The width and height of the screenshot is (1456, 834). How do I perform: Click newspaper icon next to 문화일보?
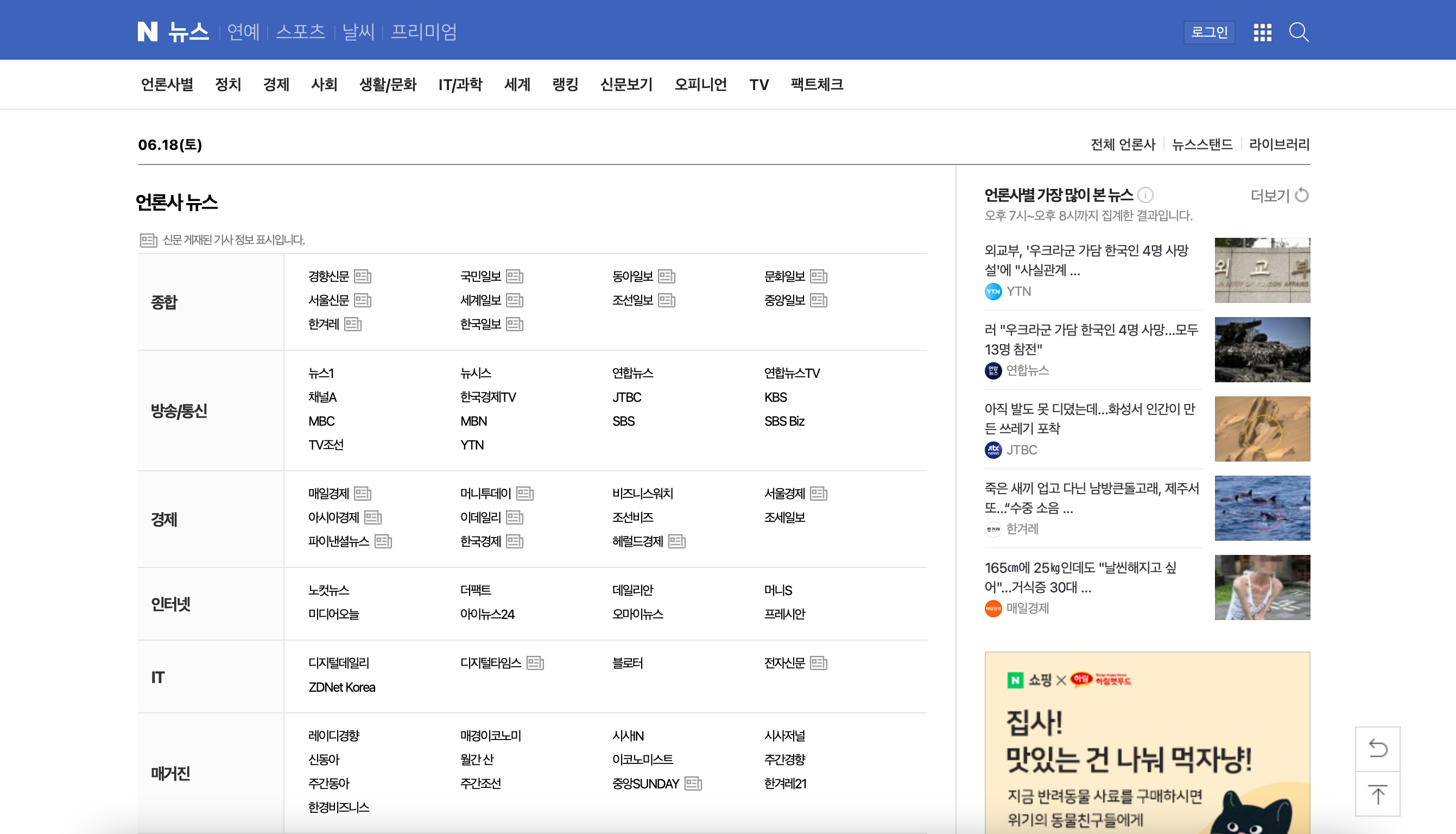819,277
